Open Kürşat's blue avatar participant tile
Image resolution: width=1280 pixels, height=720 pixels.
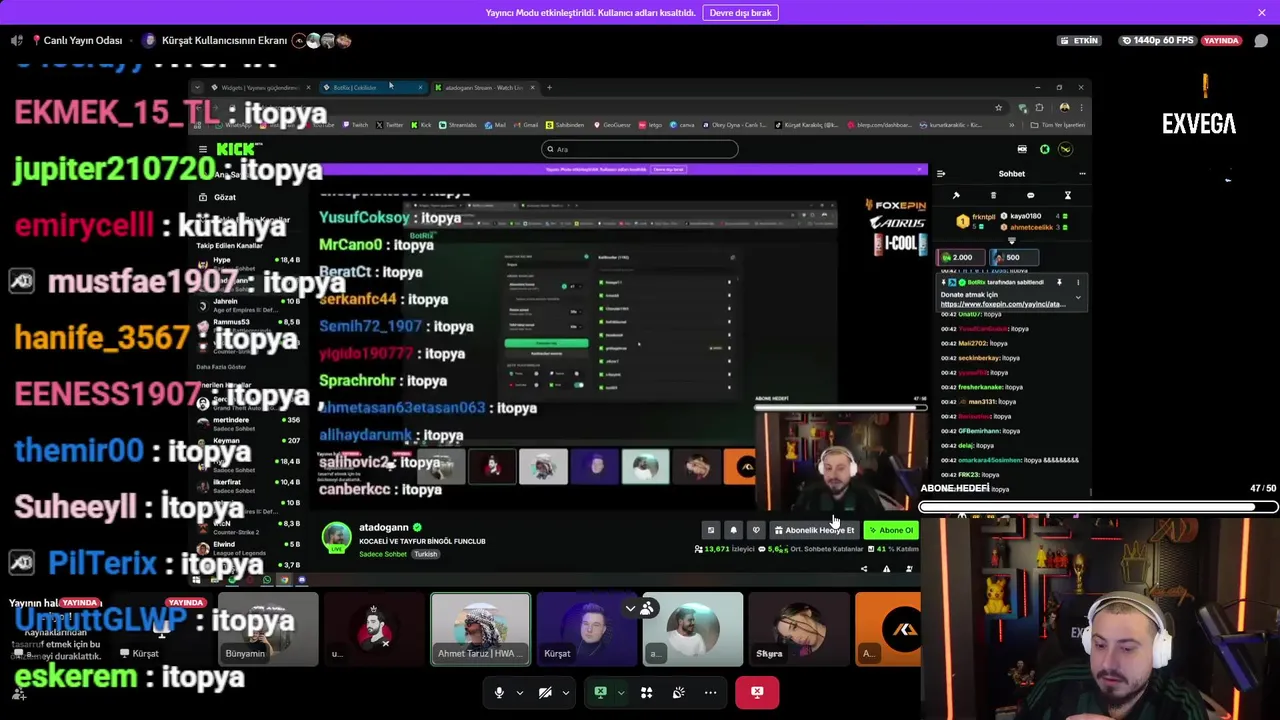[586, 629]
